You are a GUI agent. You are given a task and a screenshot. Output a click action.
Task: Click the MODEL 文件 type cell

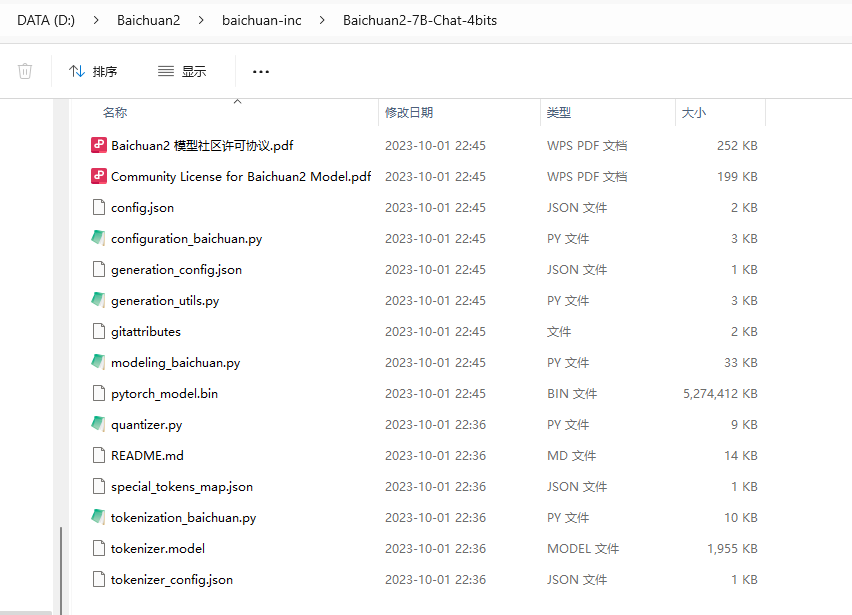(582, 548)
